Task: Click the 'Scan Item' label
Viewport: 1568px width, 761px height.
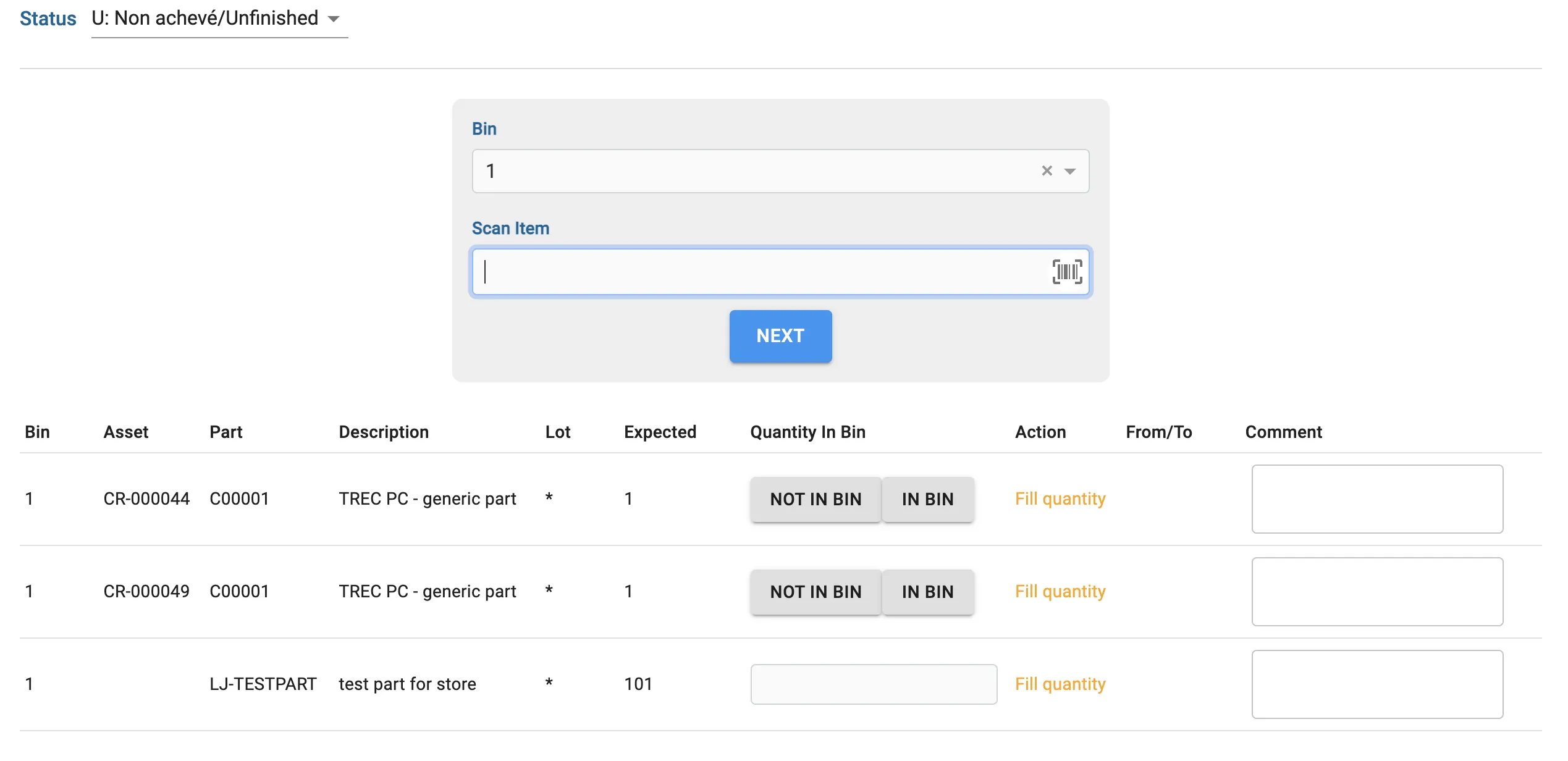Action: (x=510, y=229)
